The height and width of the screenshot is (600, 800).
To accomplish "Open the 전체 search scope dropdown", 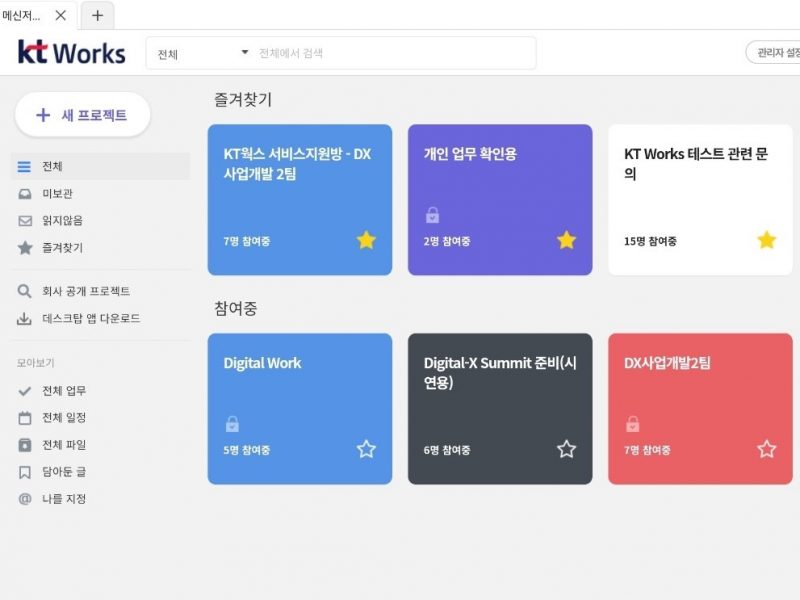I will click(x=203, y=53).
